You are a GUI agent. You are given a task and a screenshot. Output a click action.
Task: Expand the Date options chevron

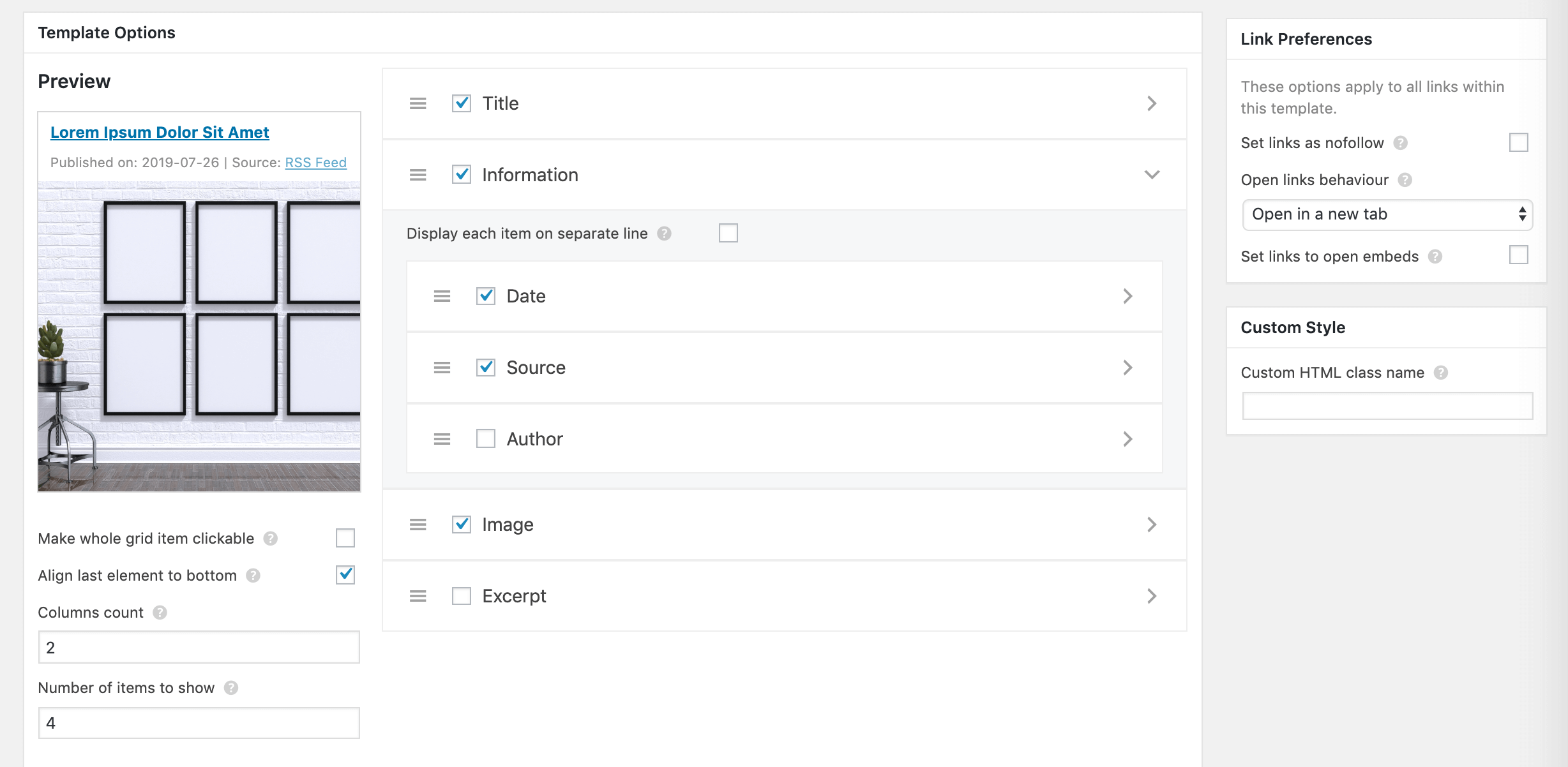[1127, 296]
